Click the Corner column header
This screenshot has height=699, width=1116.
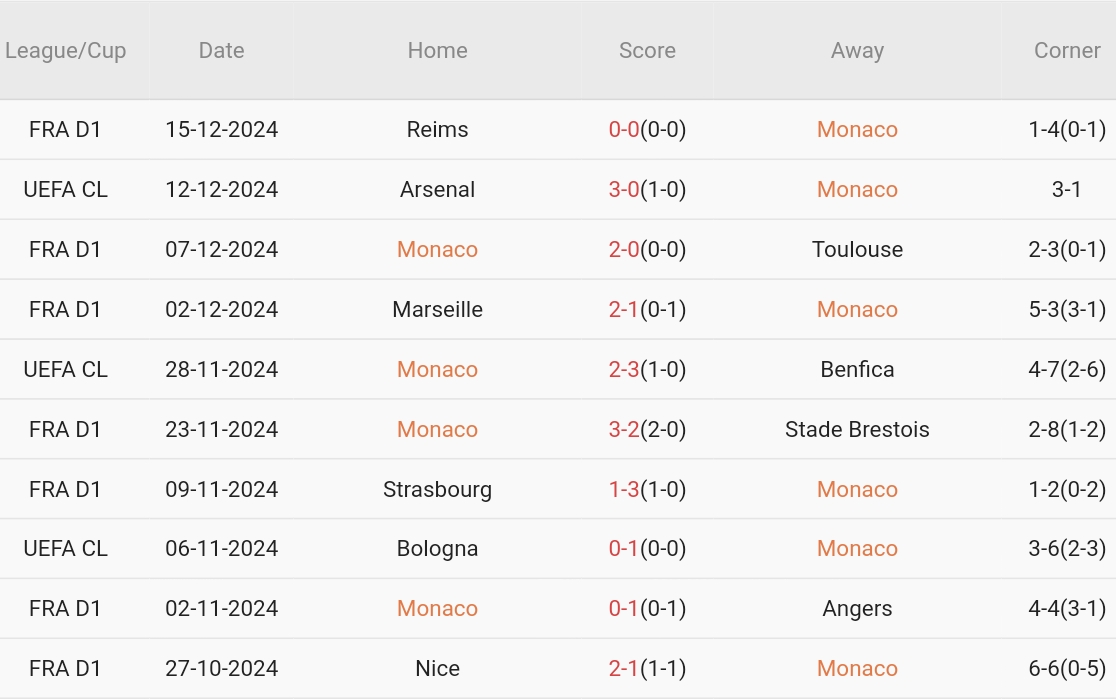pos(1066,51)
